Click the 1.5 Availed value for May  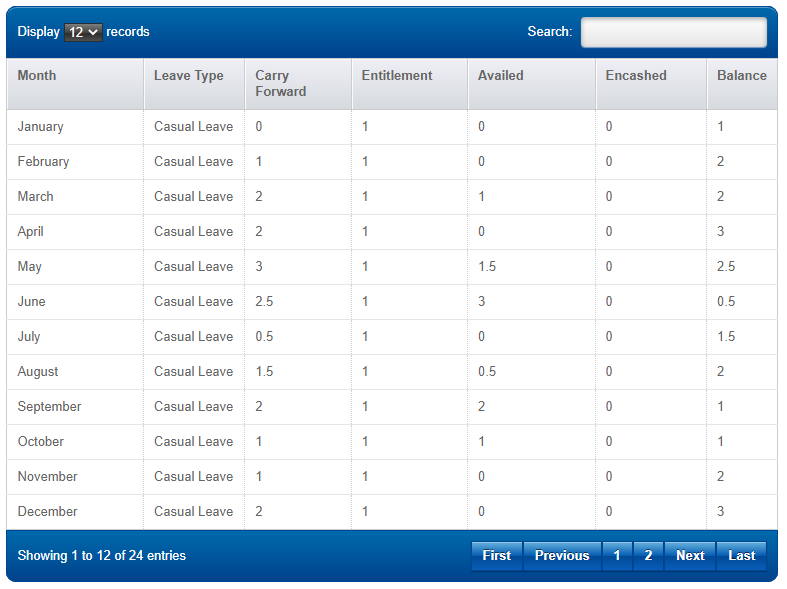(487, 266)
